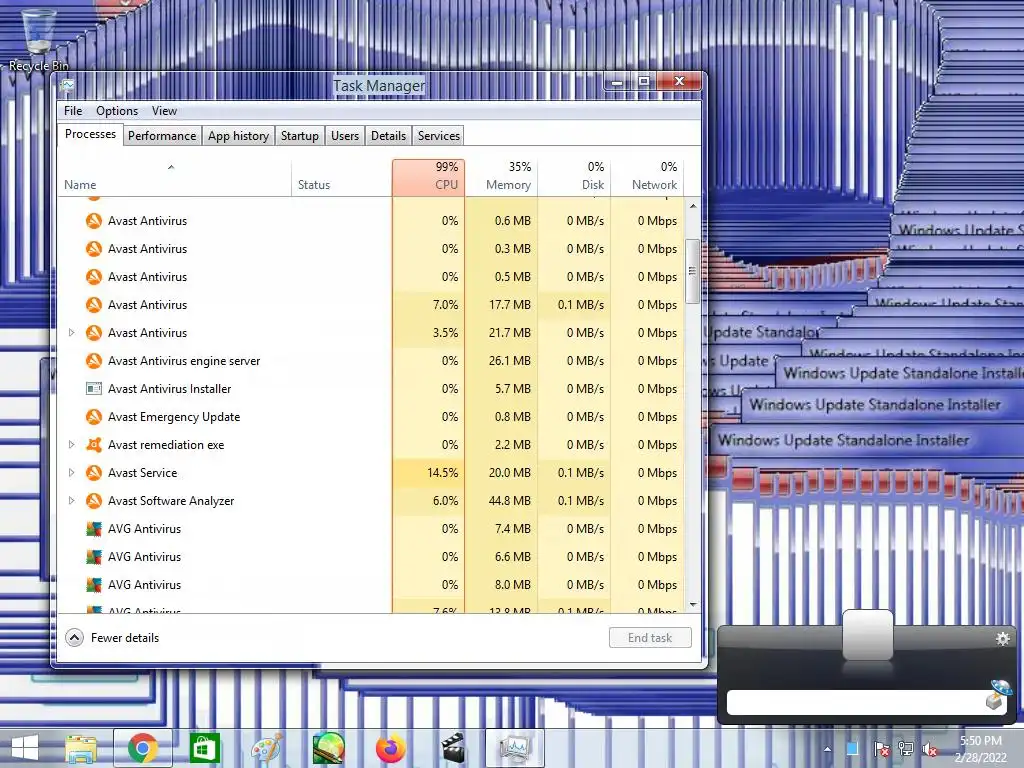Click the Avast Antivirus engine server icon
1024x768 pixels.
pyautogui.click(x=94, y=360)
